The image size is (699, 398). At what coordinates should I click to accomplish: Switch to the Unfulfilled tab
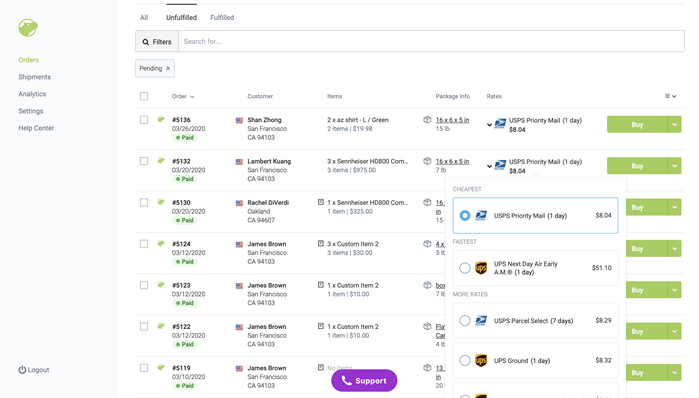(181, 17)
